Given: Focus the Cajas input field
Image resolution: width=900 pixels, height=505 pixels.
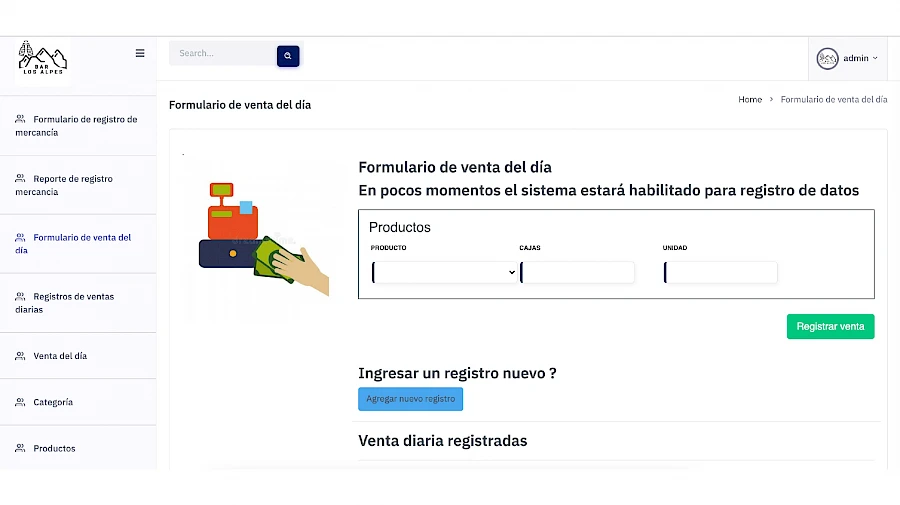Looking at the screenshot, I should tap(577, 272).
